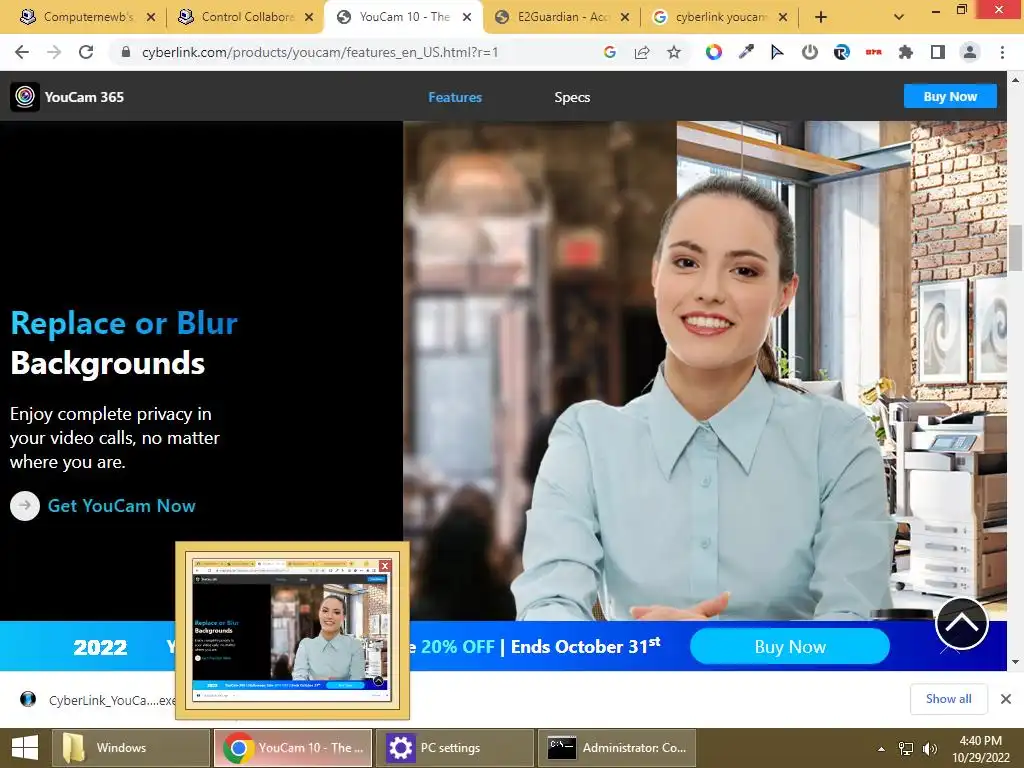1024x768 pixels.
Task: Open the blue R extension icon
Action: [841, 52]
